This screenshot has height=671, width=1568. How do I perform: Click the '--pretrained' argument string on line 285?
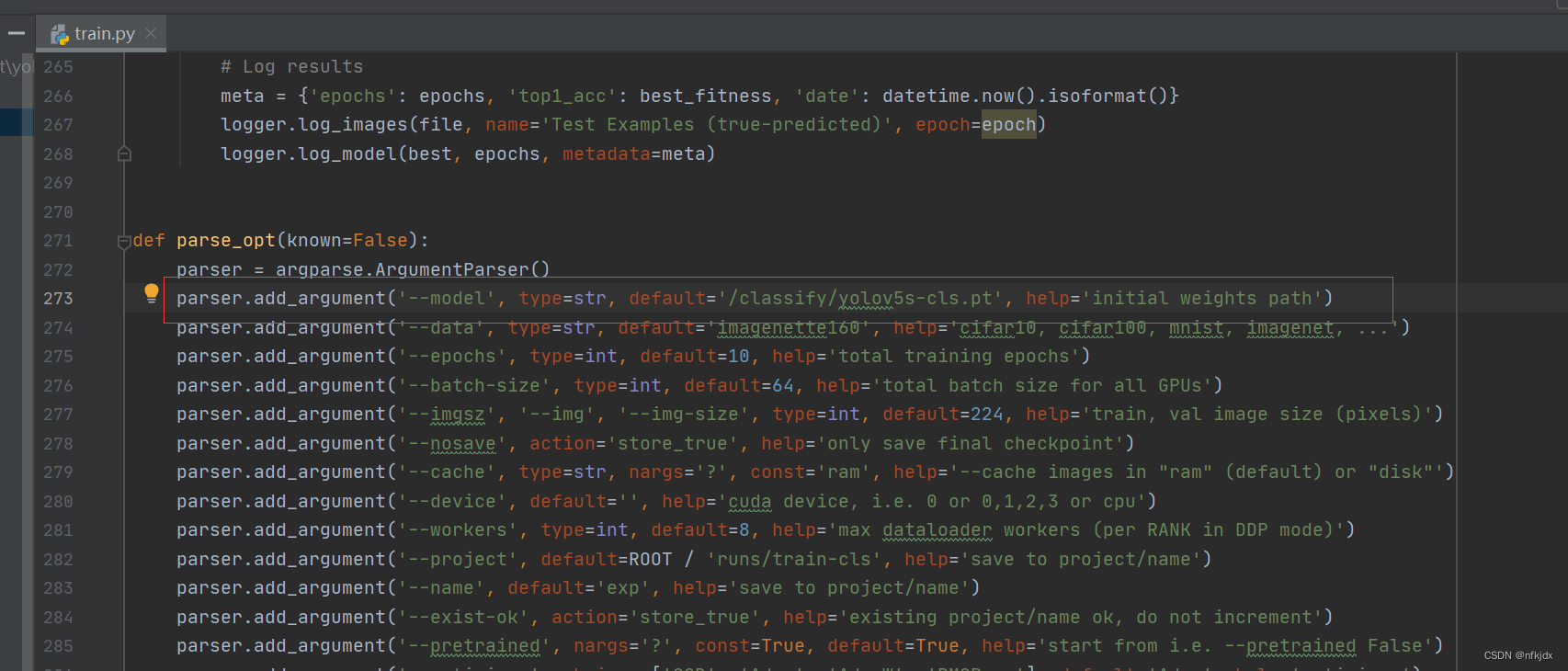474,646
